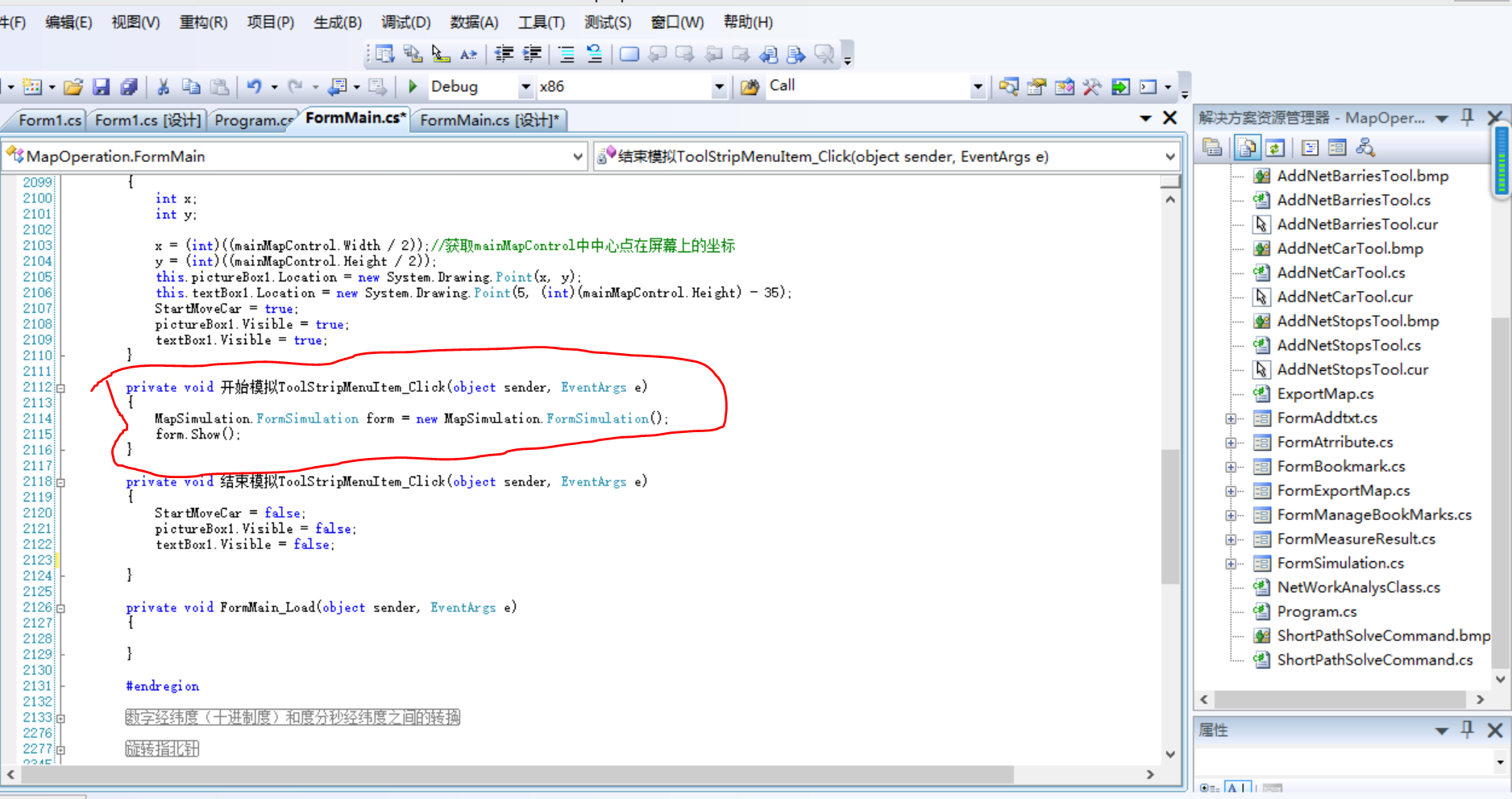Expand the FormExportMap.cs tree node
Image resolution: width=1512 pixels, height=799 pixels.
pos(1231,491)
